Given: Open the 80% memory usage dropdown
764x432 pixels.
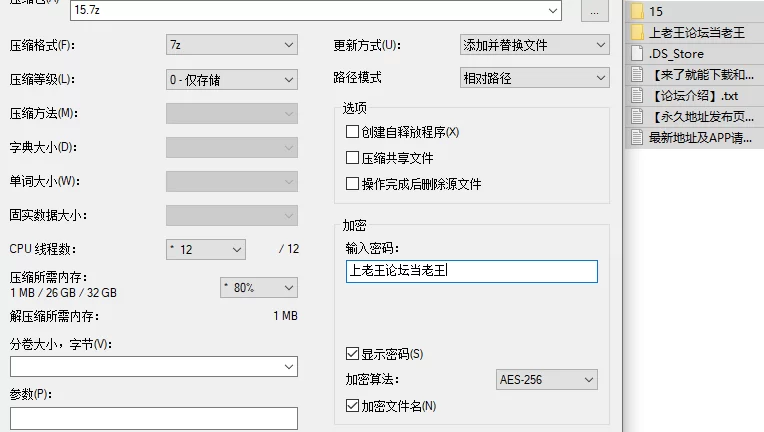Looking at the screenshot, I should tap(258, 288).
